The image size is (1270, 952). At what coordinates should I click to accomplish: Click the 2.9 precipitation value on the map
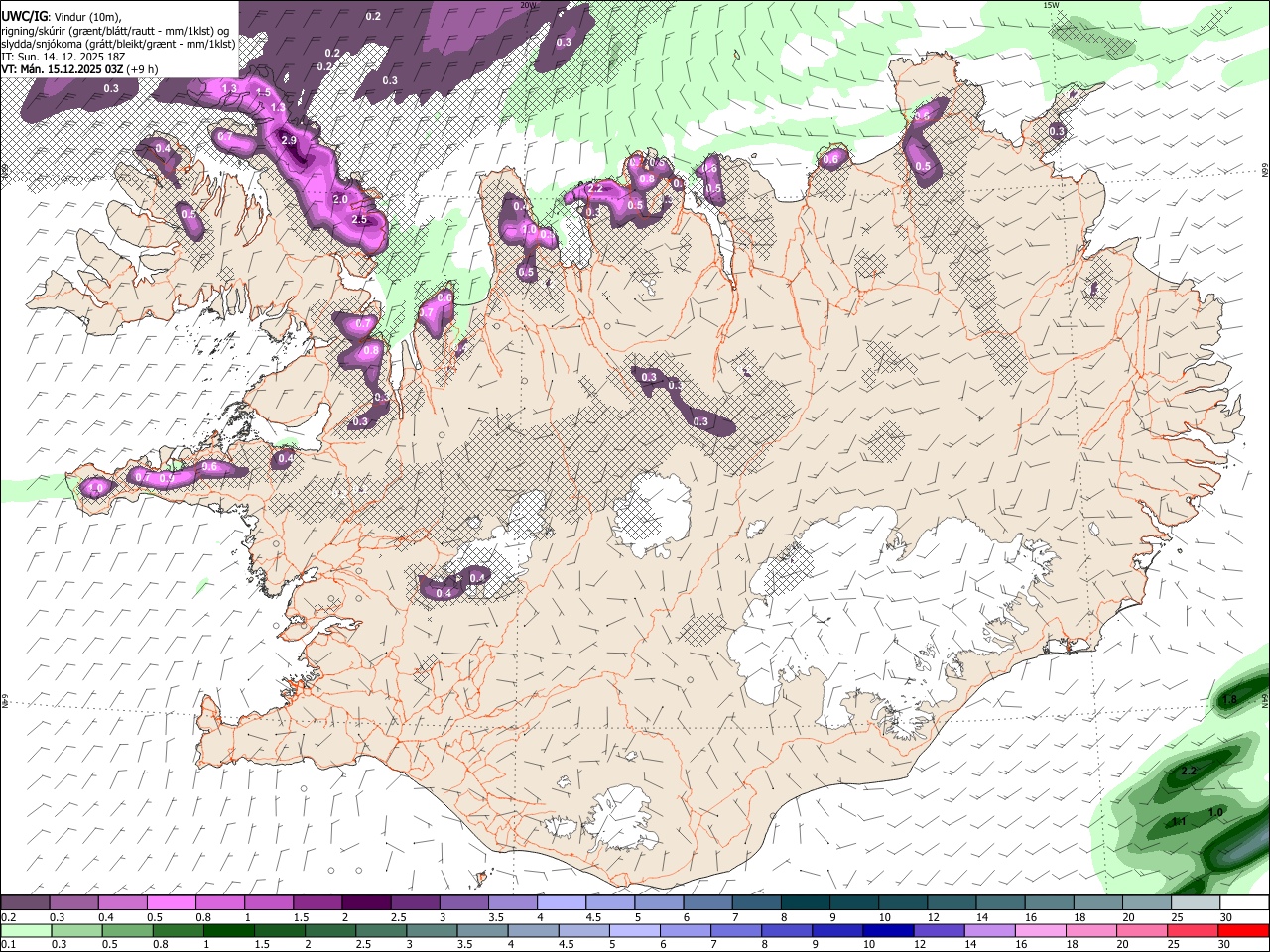[289, 141]
